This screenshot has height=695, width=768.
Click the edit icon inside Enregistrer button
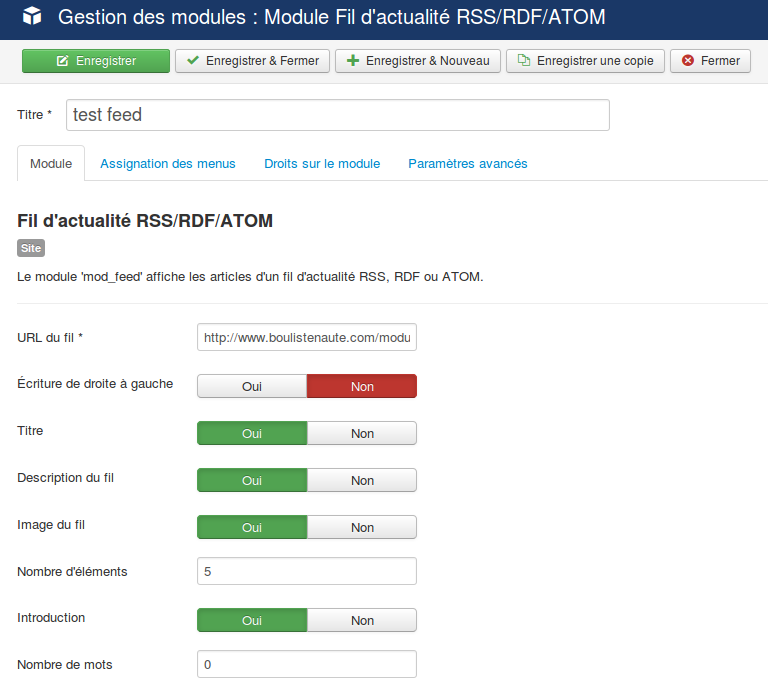[63, 61]
